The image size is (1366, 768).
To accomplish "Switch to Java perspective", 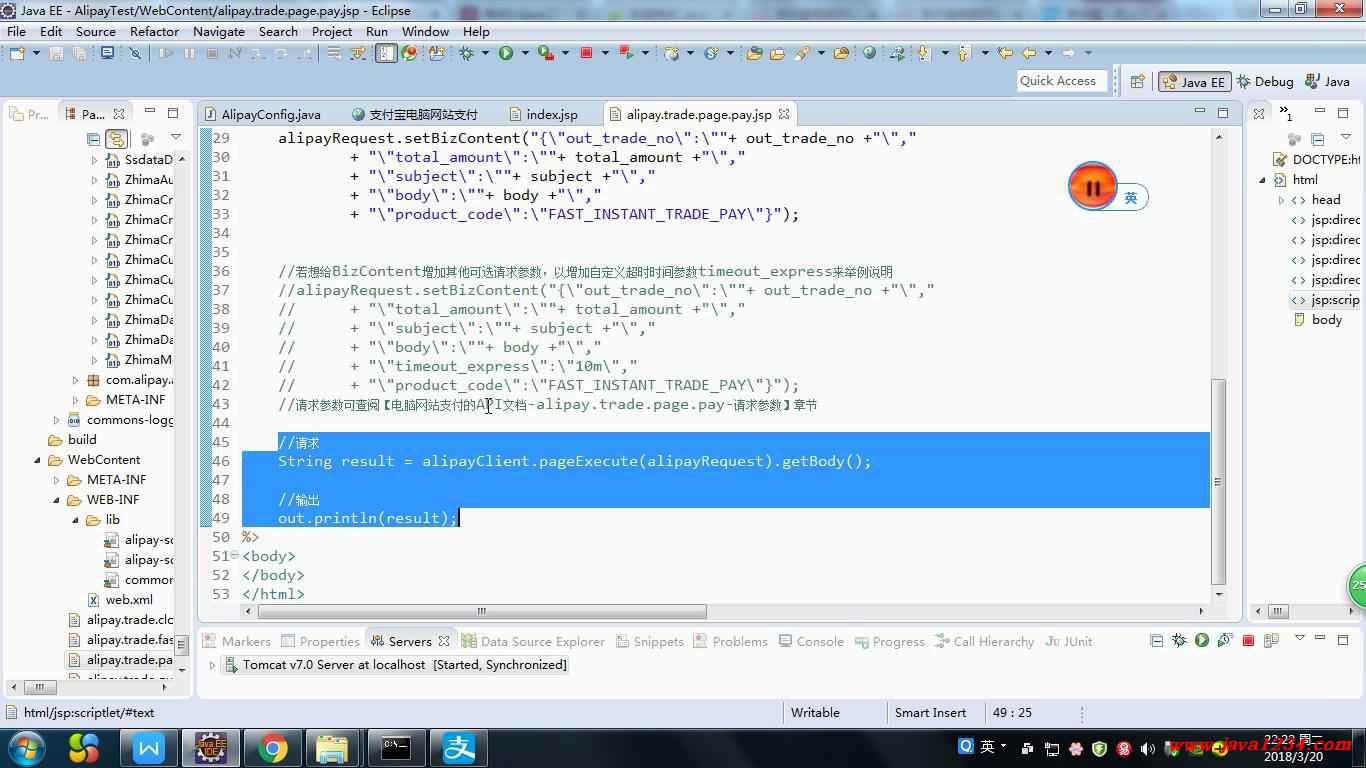I will 1327,82.
